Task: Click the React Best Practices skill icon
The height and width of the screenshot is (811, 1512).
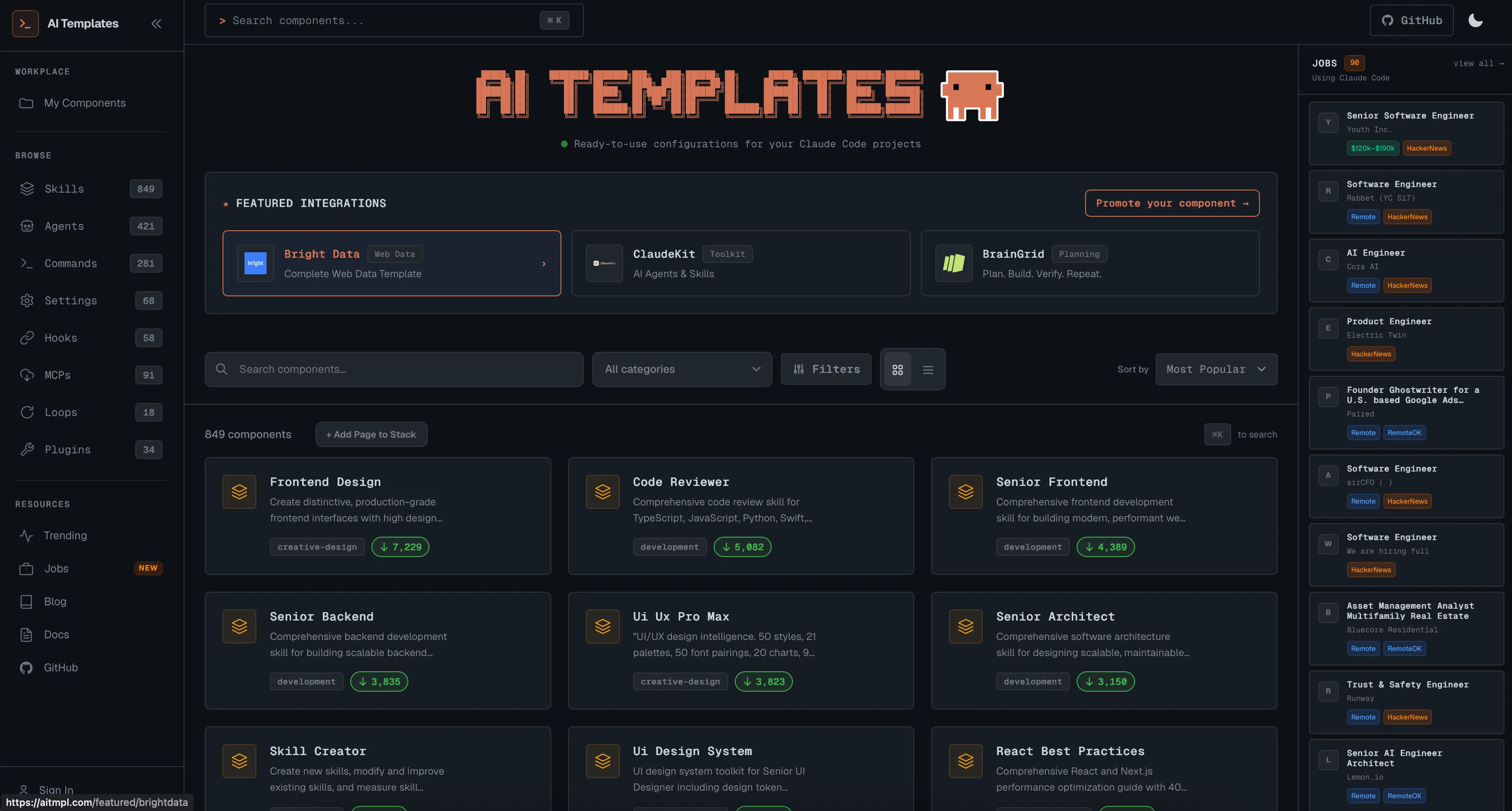Action: pos(966,761)
